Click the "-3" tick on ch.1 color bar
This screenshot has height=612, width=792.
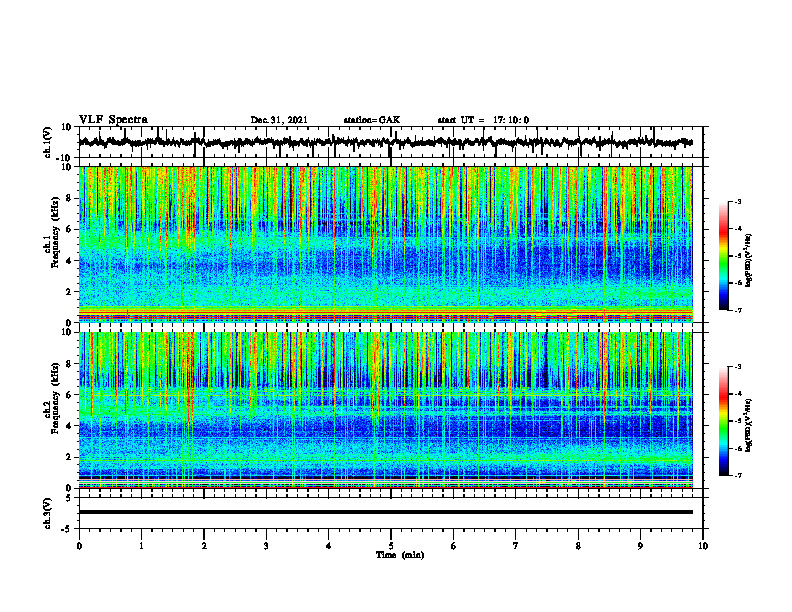[738, 202]
